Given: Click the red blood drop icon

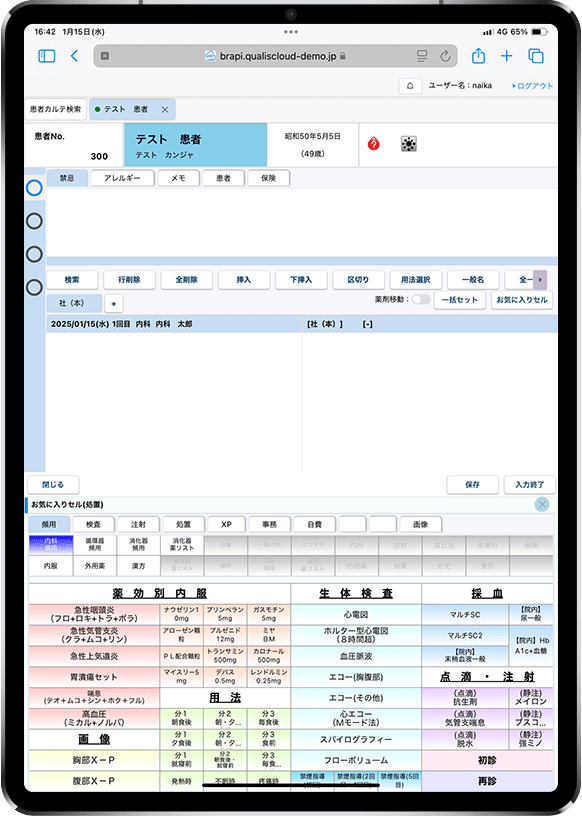Looking at the screenshot, I should coord(374,144).
